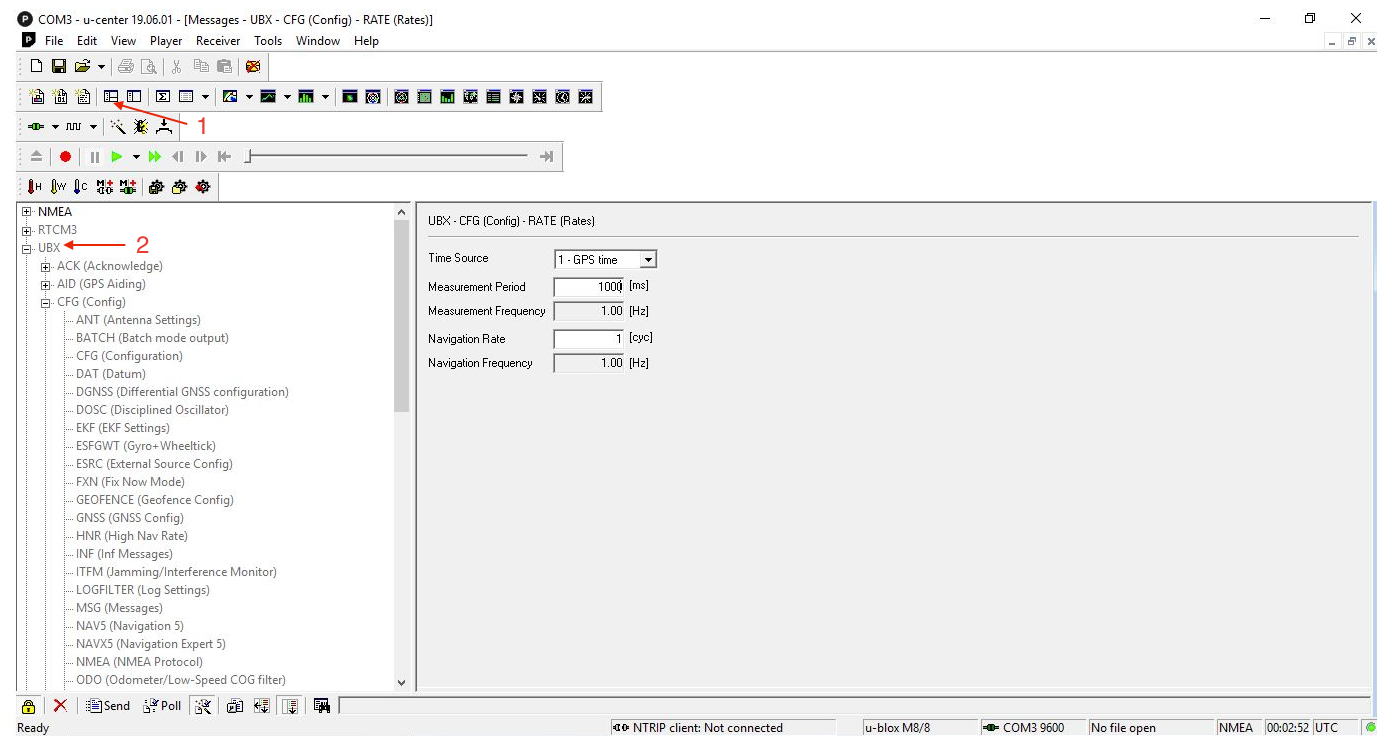Open the Window menu

(318, 41)
